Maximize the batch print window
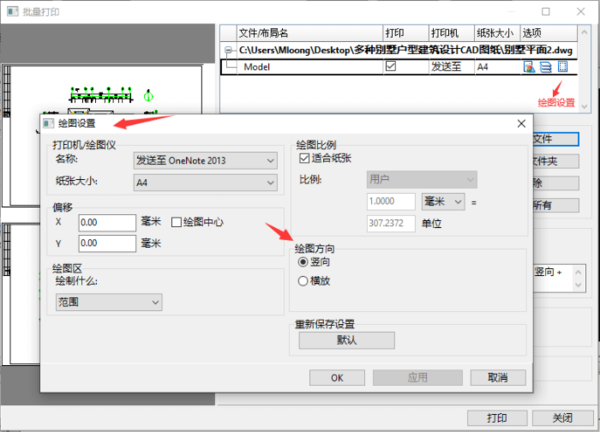600x432 pixels. point(546,12)
